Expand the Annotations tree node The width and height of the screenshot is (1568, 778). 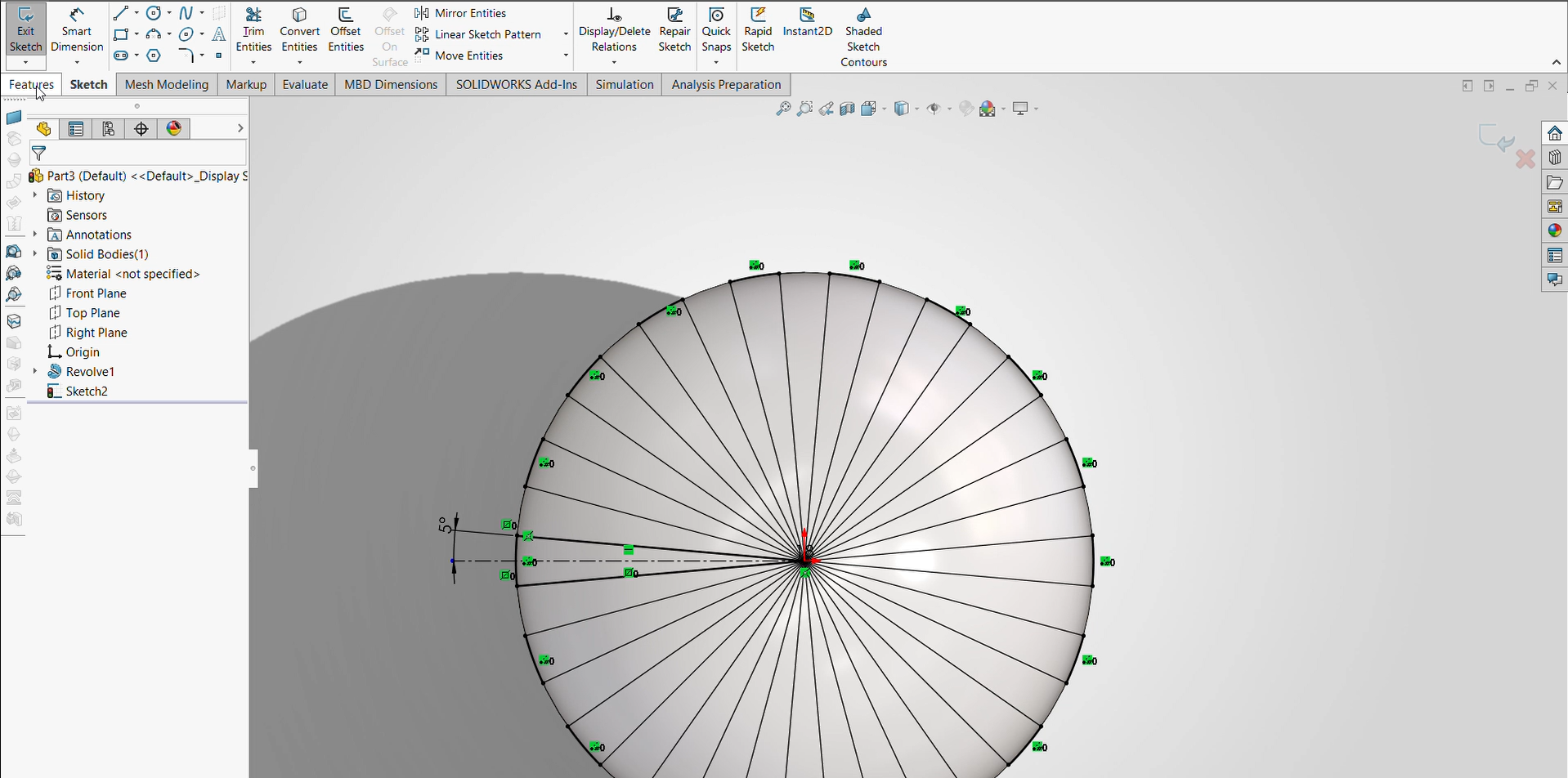[x=35, y=235]
